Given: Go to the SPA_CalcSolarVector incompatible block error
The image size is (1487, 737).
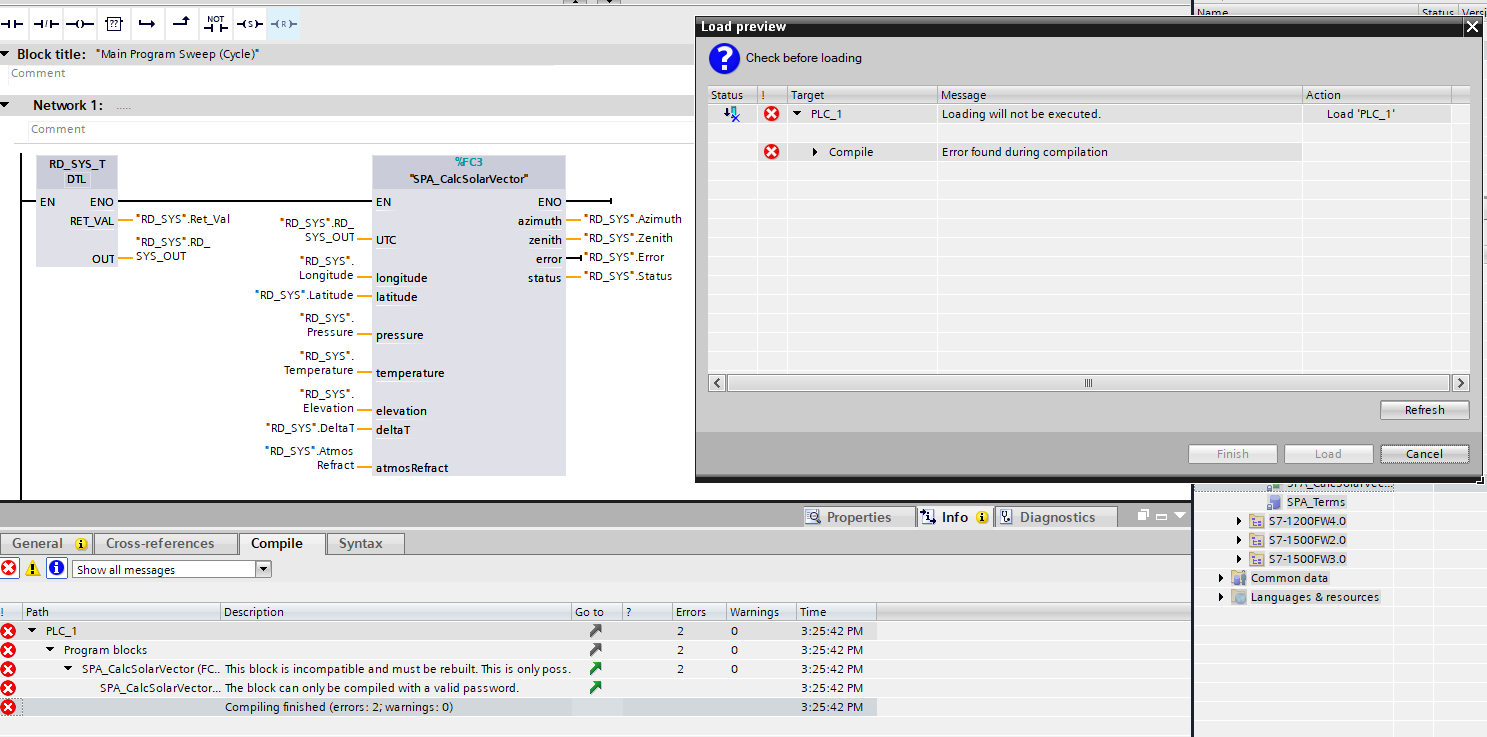Looking at the screenshot, I should pyautogui.click(x=595, y=668).
